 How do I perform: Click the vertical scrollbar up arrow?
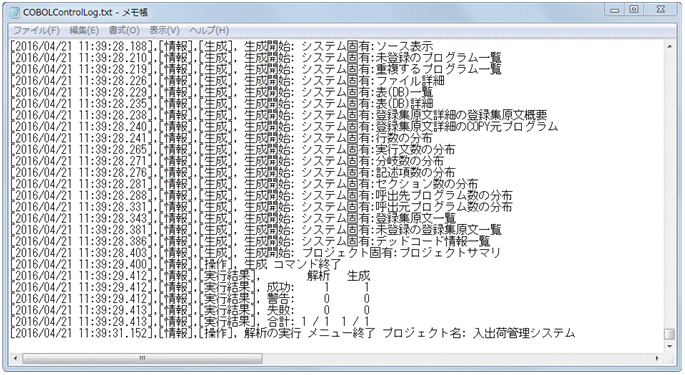[669, 46]
